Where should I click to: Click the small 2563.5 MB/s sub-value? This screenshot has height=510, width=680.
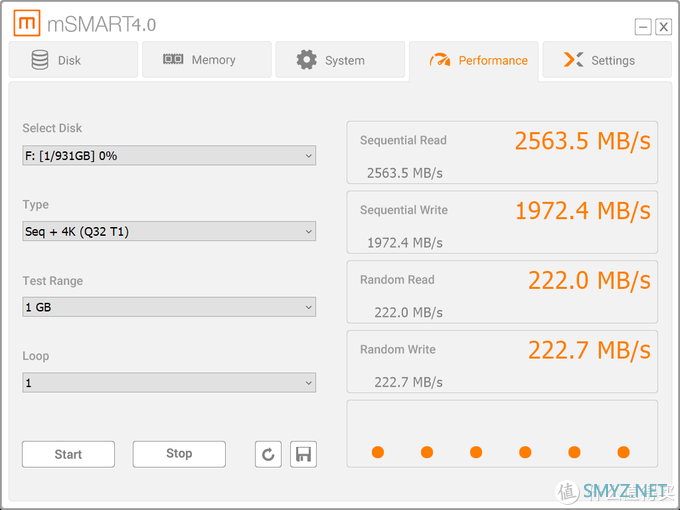tap(405, 173)
